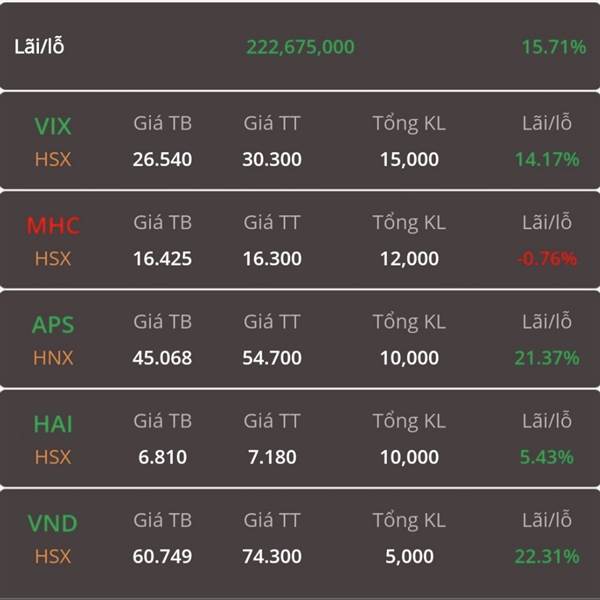Click VND market price 74.300
Screen dimensions: 600x600
pos(272,556)
